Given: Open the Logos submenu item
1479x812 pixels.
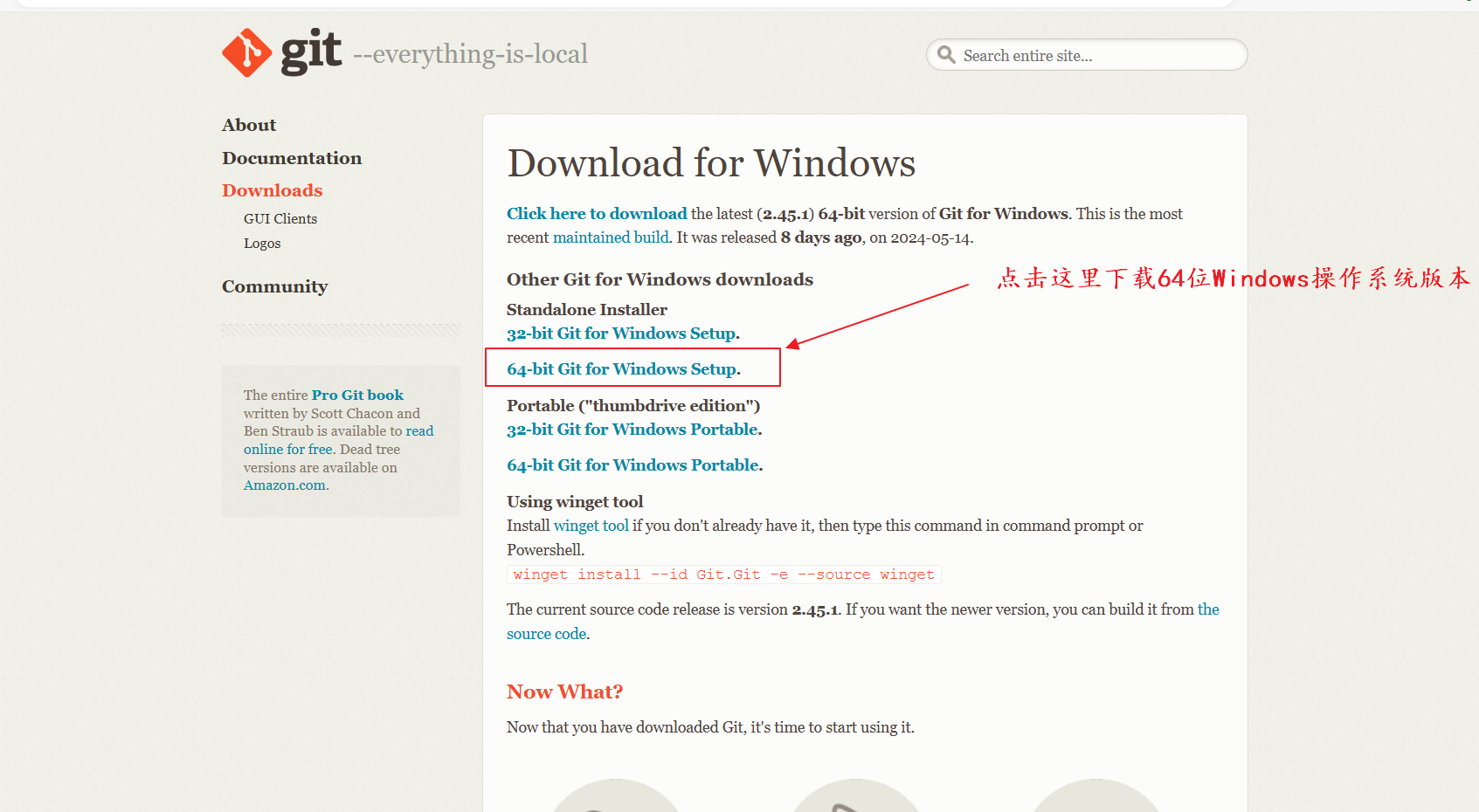Looking at the screenshot, I should pos(262,244).
